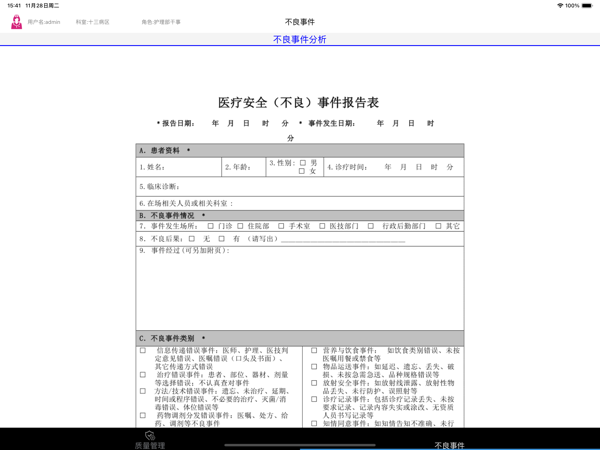Screen dimensions: 600x450
Task: Tick the 住院部 location checkbox
Action: (240, 226)
